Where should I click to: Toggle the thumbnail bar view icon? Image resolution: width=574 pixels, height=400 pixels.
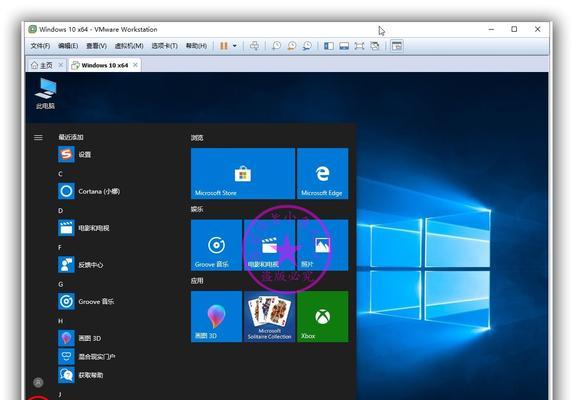click(344, 46)
